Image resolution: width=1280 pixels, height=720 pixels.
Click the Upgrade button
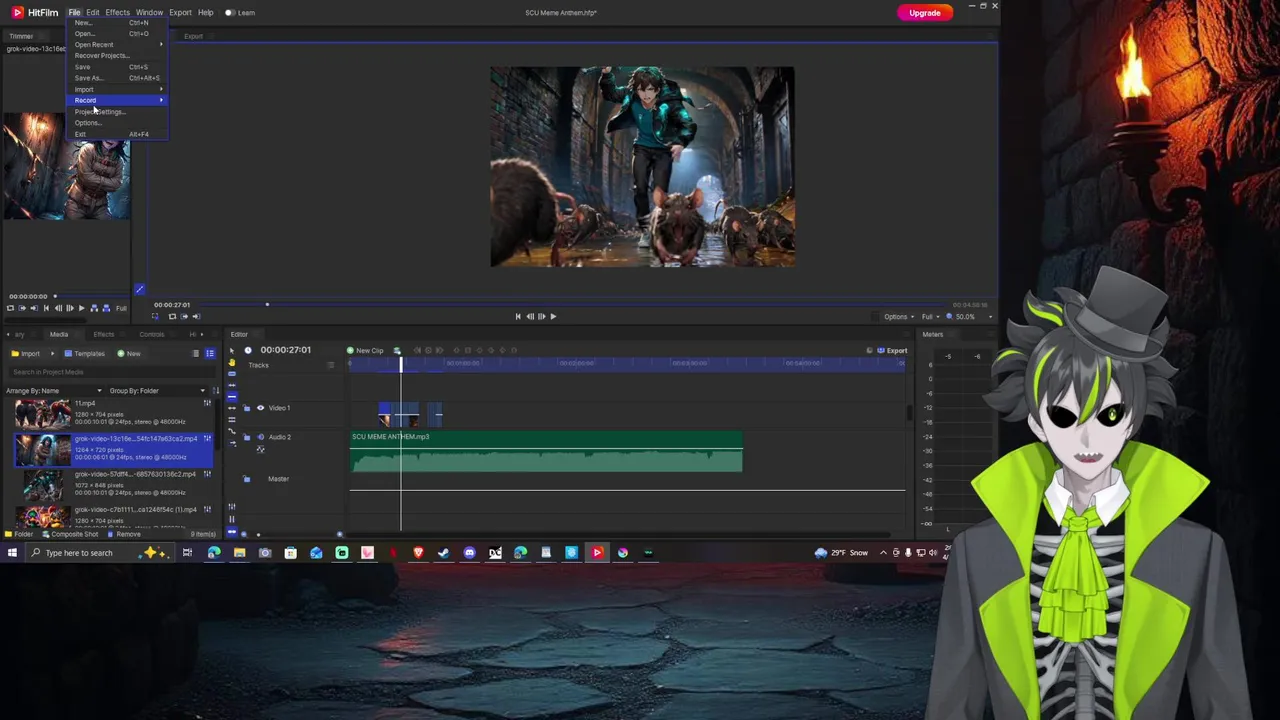[x=925, y=13]
